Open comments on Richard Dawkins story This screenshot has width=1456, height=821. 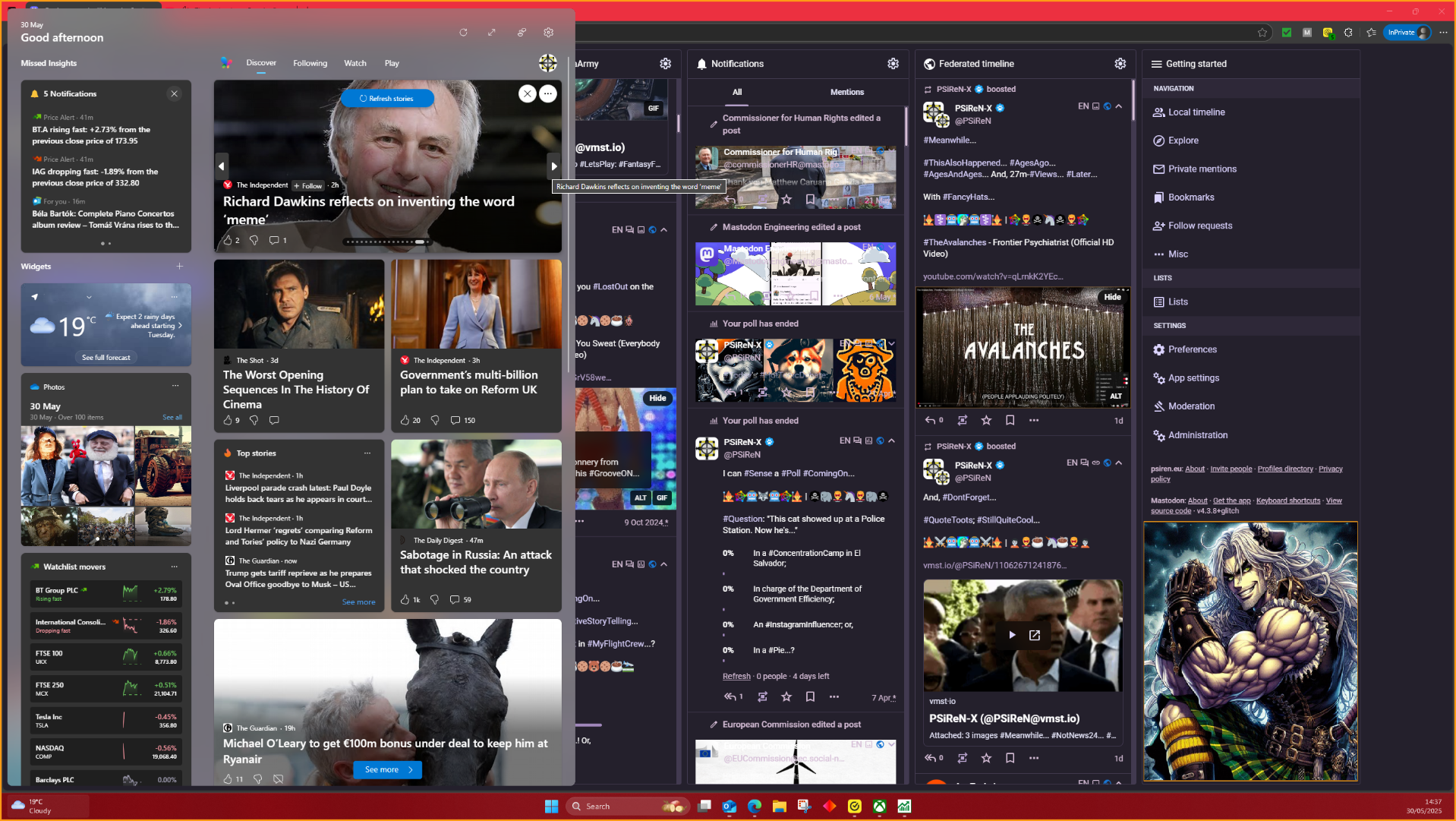click(274, 240)
